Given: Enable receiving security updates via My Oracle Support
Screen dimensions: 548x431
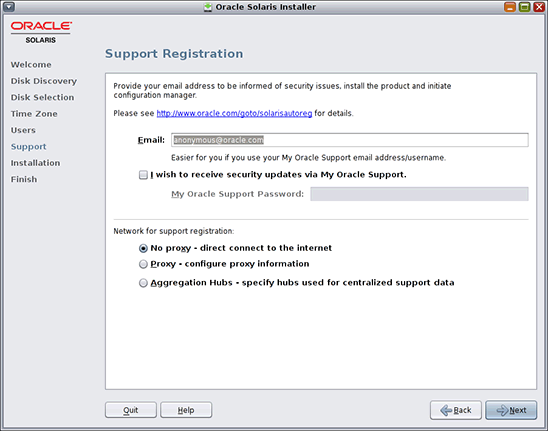Looking at the screenshot, I should click(x=143, y=175).
